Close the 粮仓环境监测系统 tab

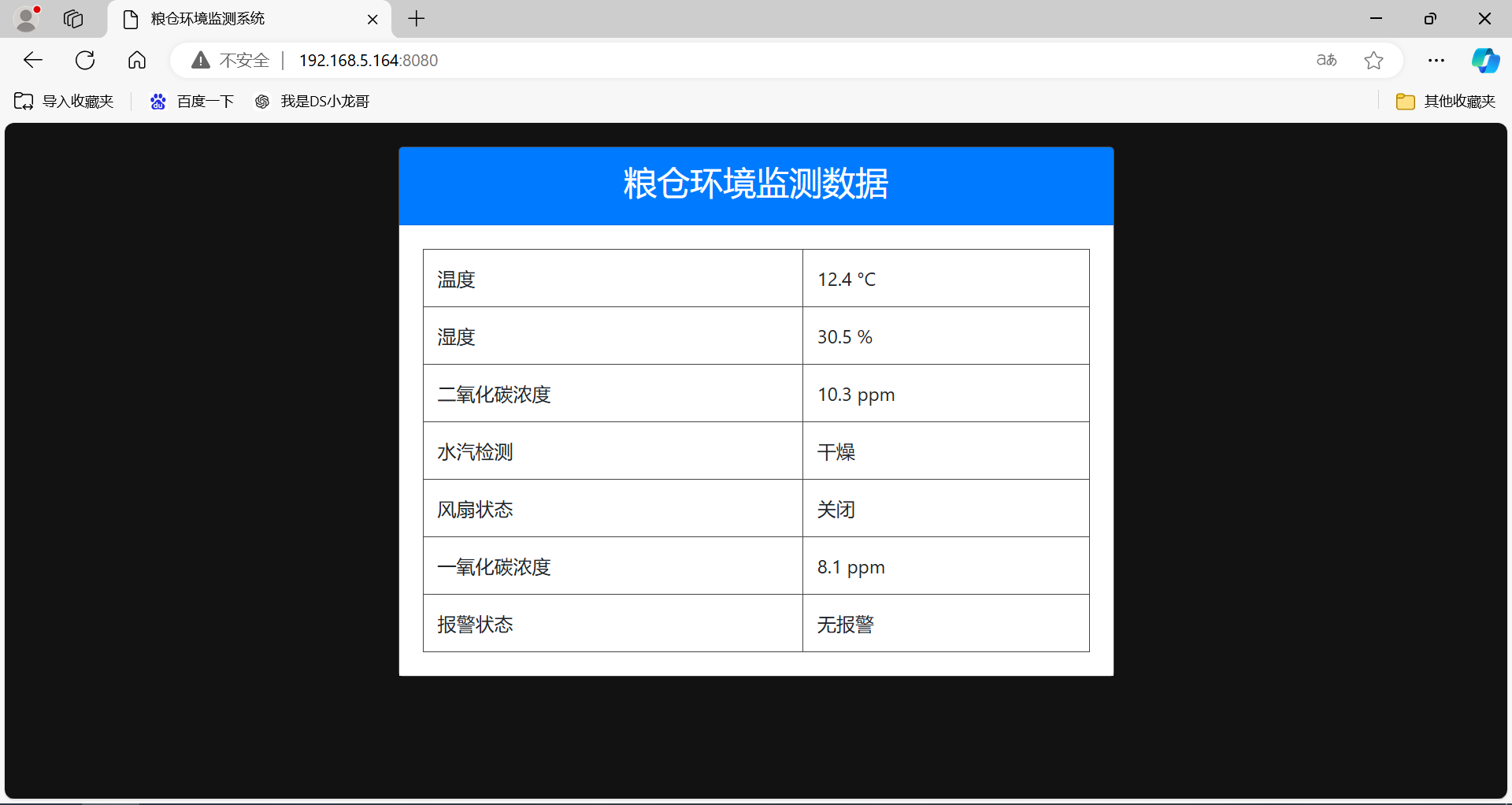pyautogui.click(x=372, y=20)
